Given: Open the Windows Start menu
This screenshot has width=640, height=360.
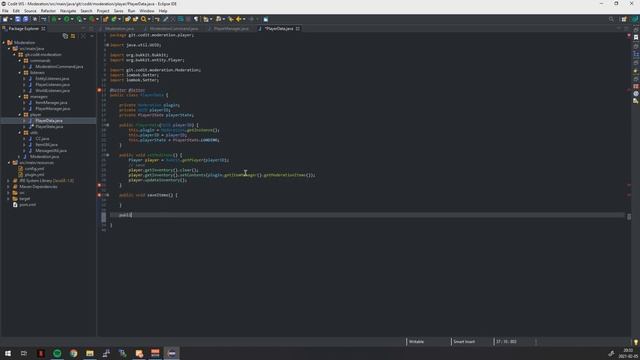Looking at the screenshot, I should point(8,353).
